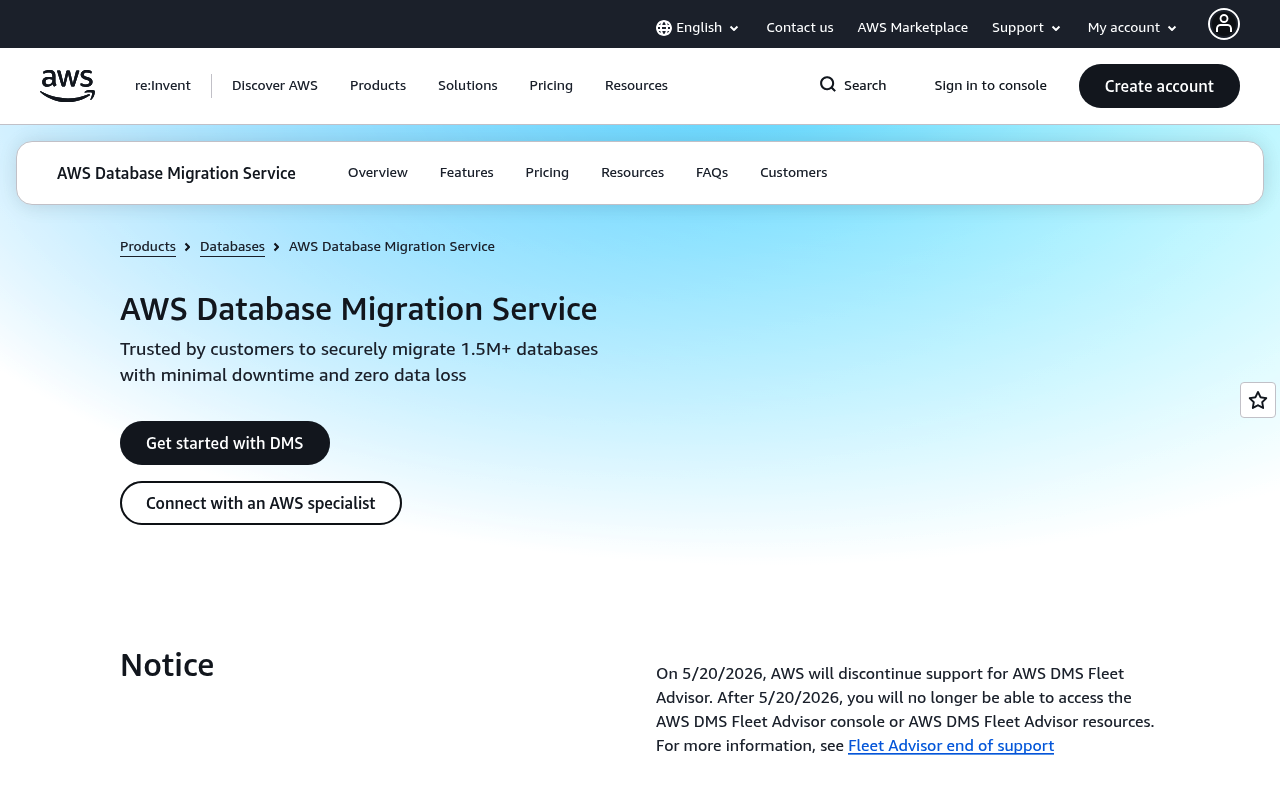Click the globe language icon
The image size is (1280, 800).
[664, 28]
